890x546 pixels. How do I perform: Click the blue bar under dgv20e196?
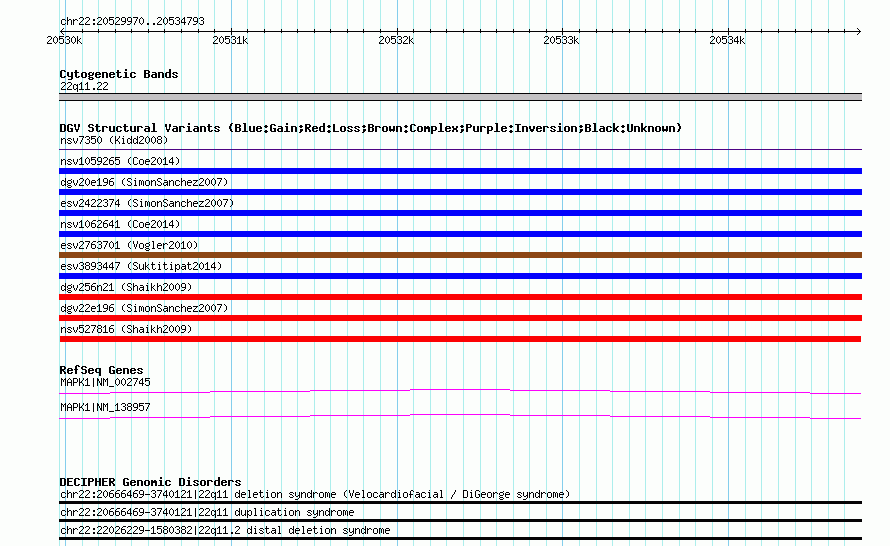pyautogui.click(x=460, y=192)
